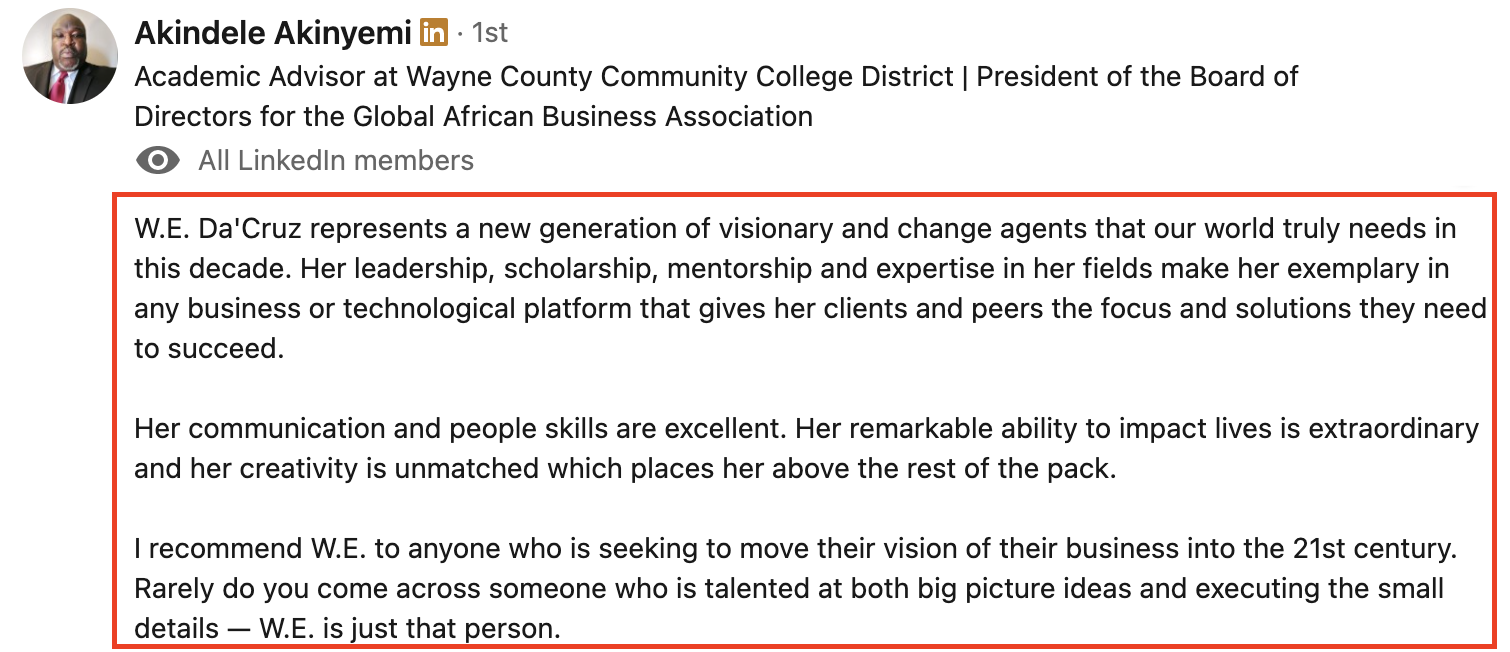Click the line beginning 'any business or technological'
The image size is (1510, 652).
(810, 309)
